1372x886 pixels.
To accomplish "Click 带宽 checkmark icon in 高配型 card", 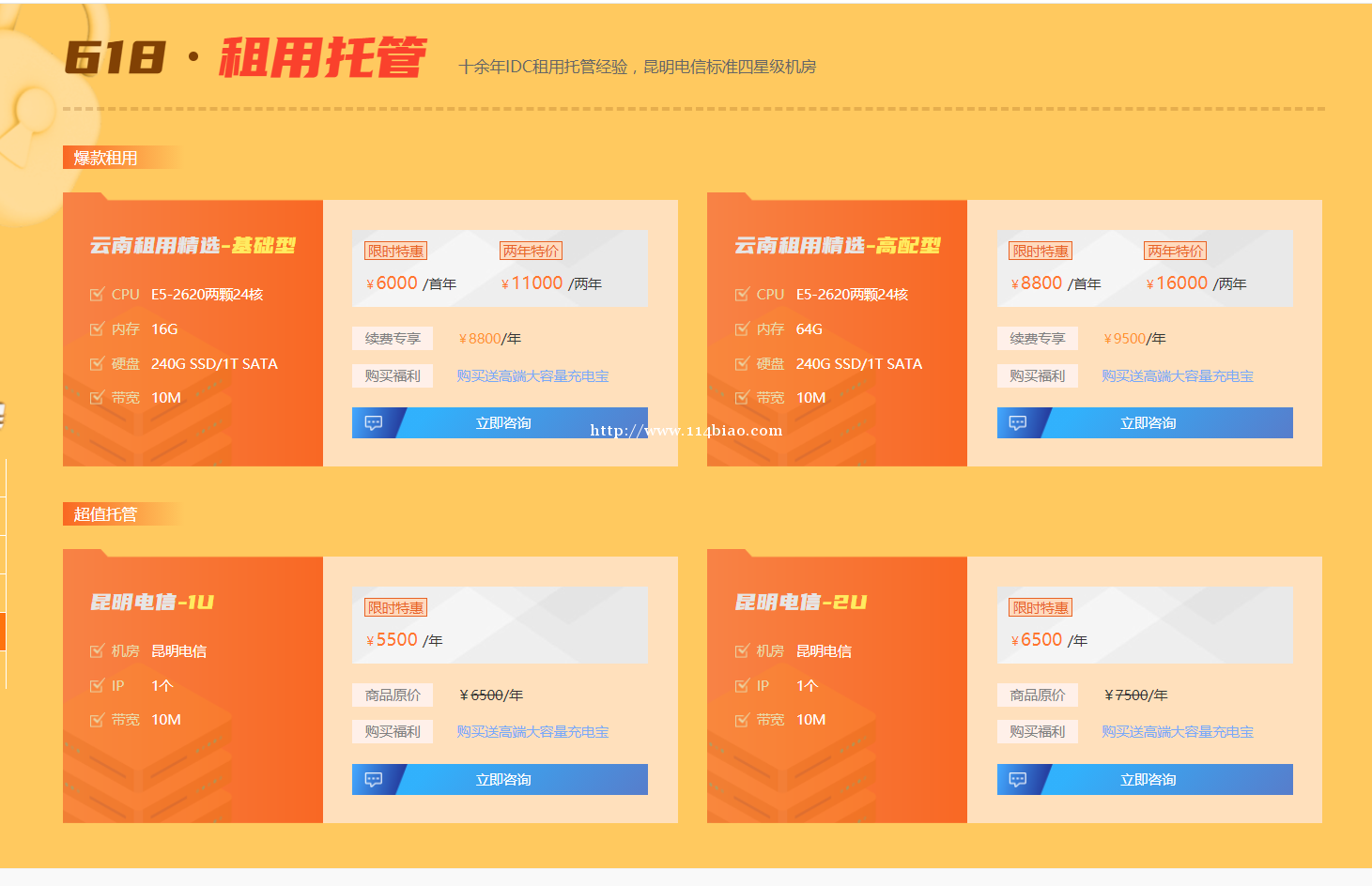I will click(742, 398).
